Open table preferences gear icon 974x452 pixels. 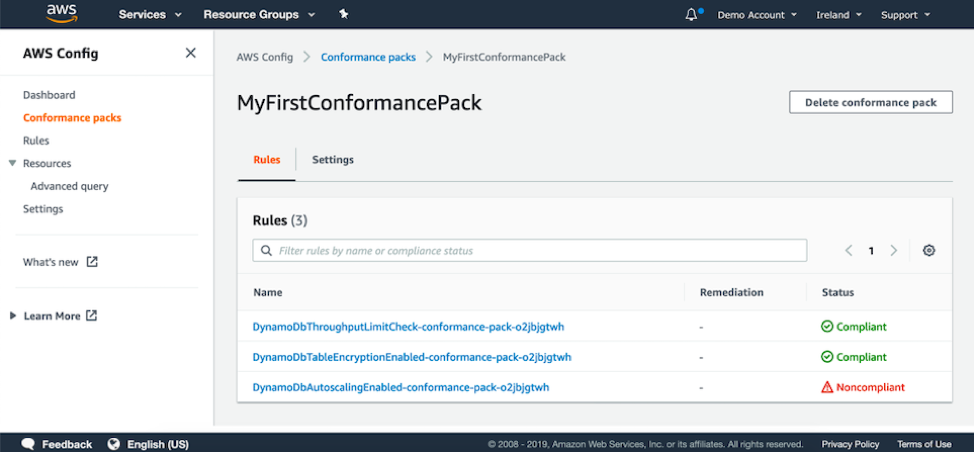click(929, 251)
